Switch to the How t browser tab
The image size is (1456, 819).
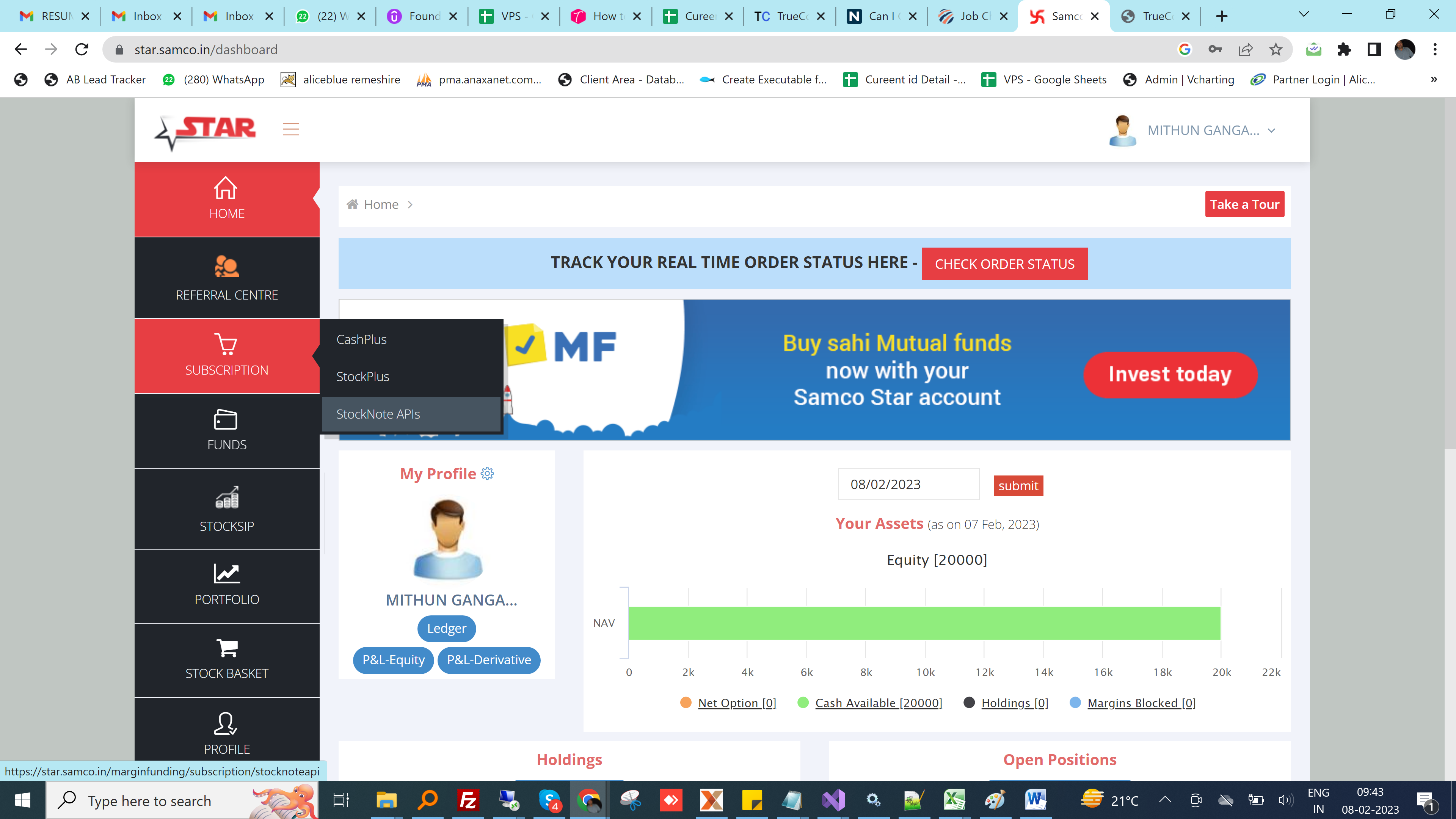606,16
